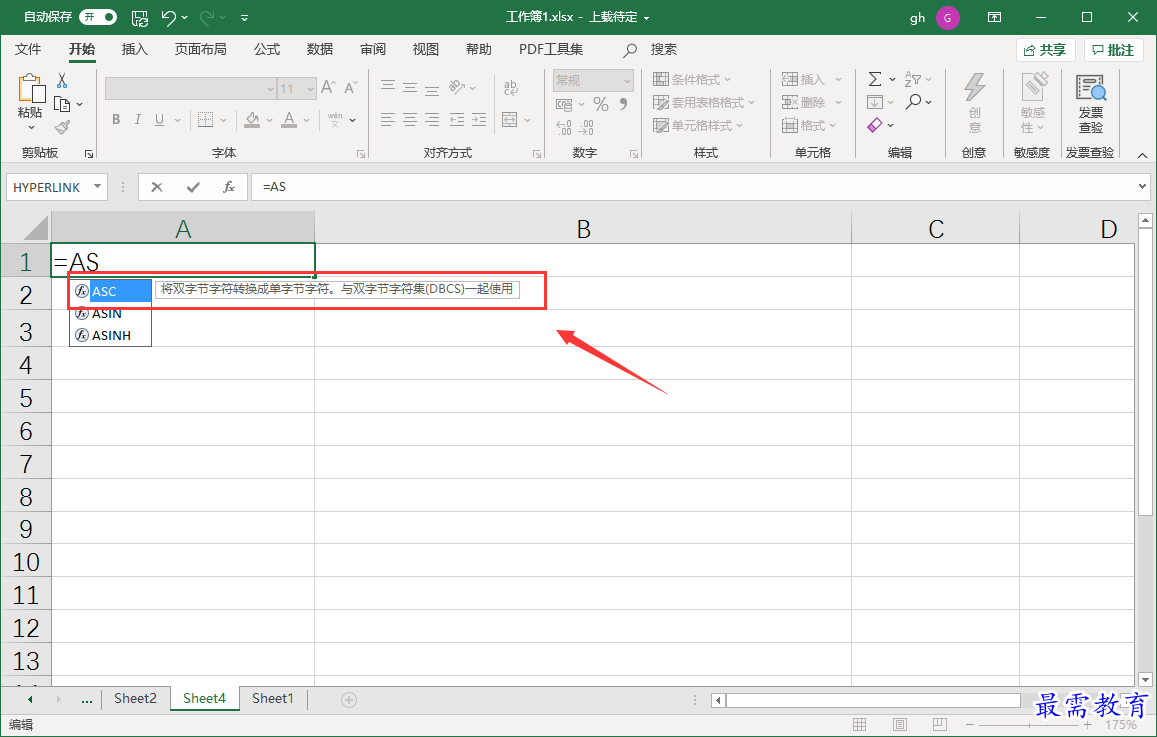The height and width of the screenshot is (737, 1157).
Task: Click the 批注 comments button
Action: pos(1113,50)
